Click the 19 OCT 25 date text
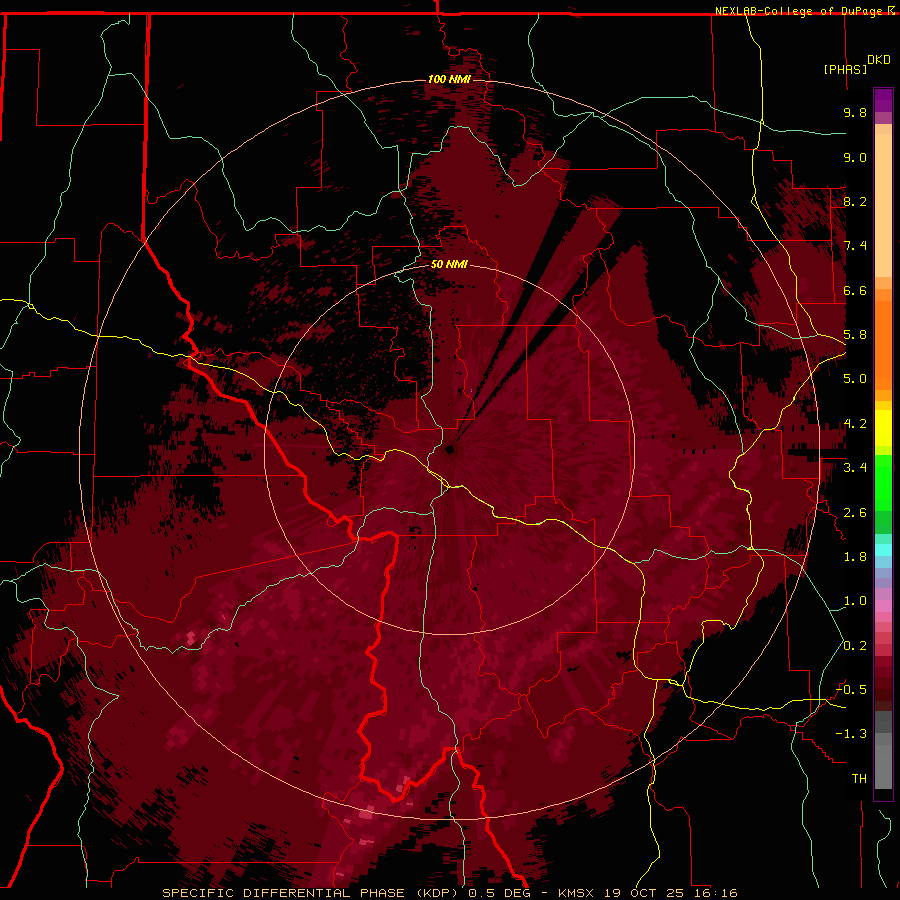Image resolution: width=900 pixels, height=900 pixels. tap(642, 893)
